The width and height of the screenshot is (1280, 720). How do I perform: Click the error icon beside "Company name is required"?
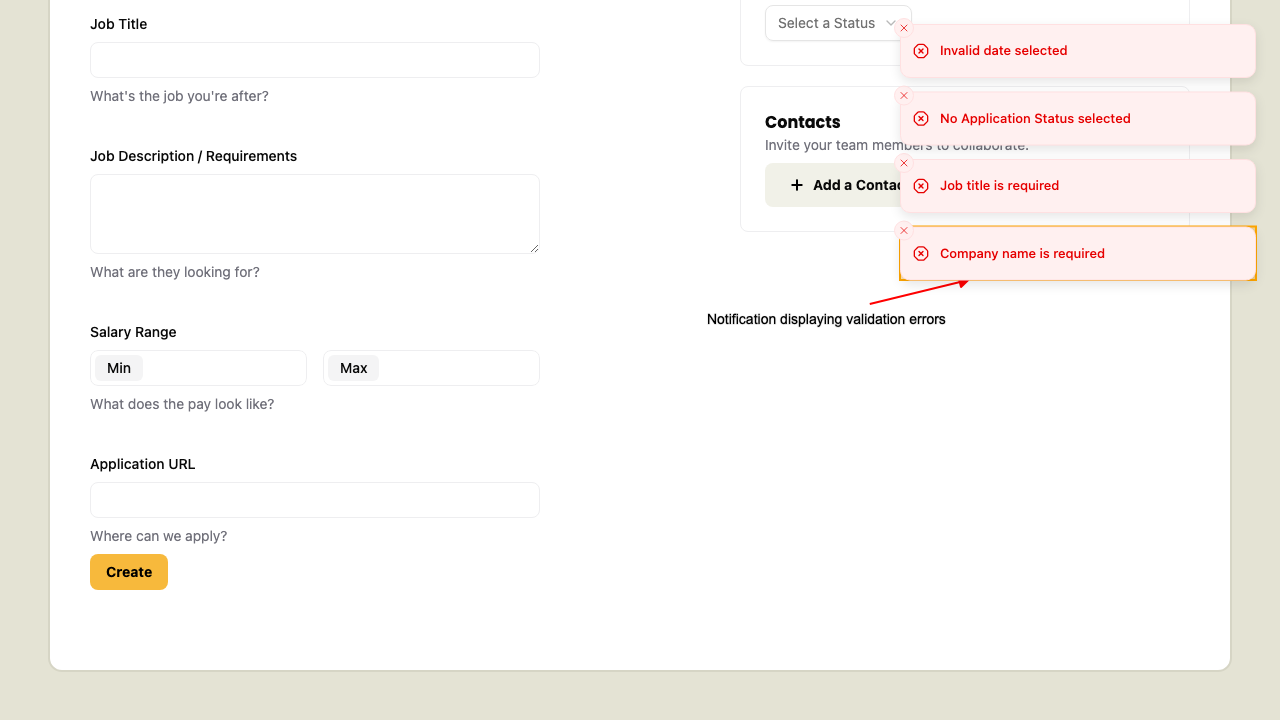[921, 253]
